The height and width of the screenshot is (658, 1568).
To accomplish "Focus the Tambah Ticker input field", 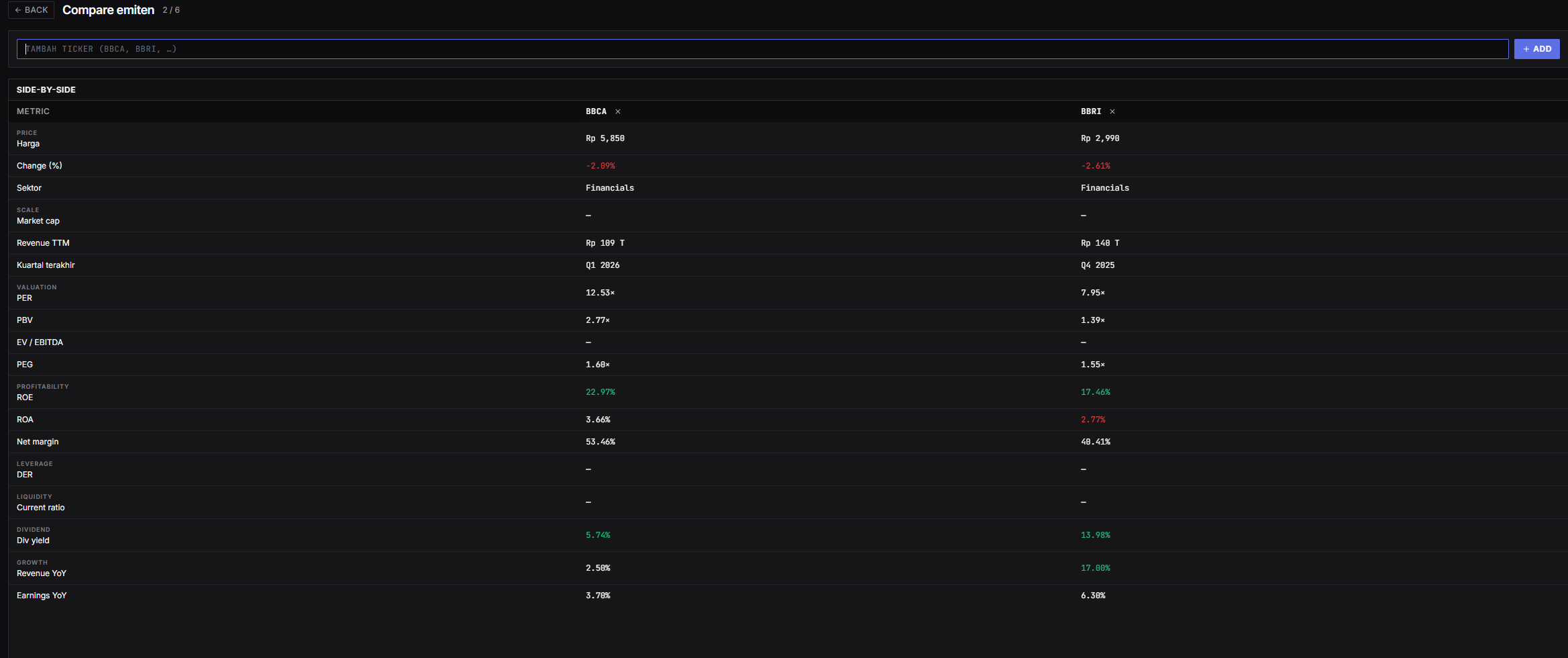I will 762,49.
